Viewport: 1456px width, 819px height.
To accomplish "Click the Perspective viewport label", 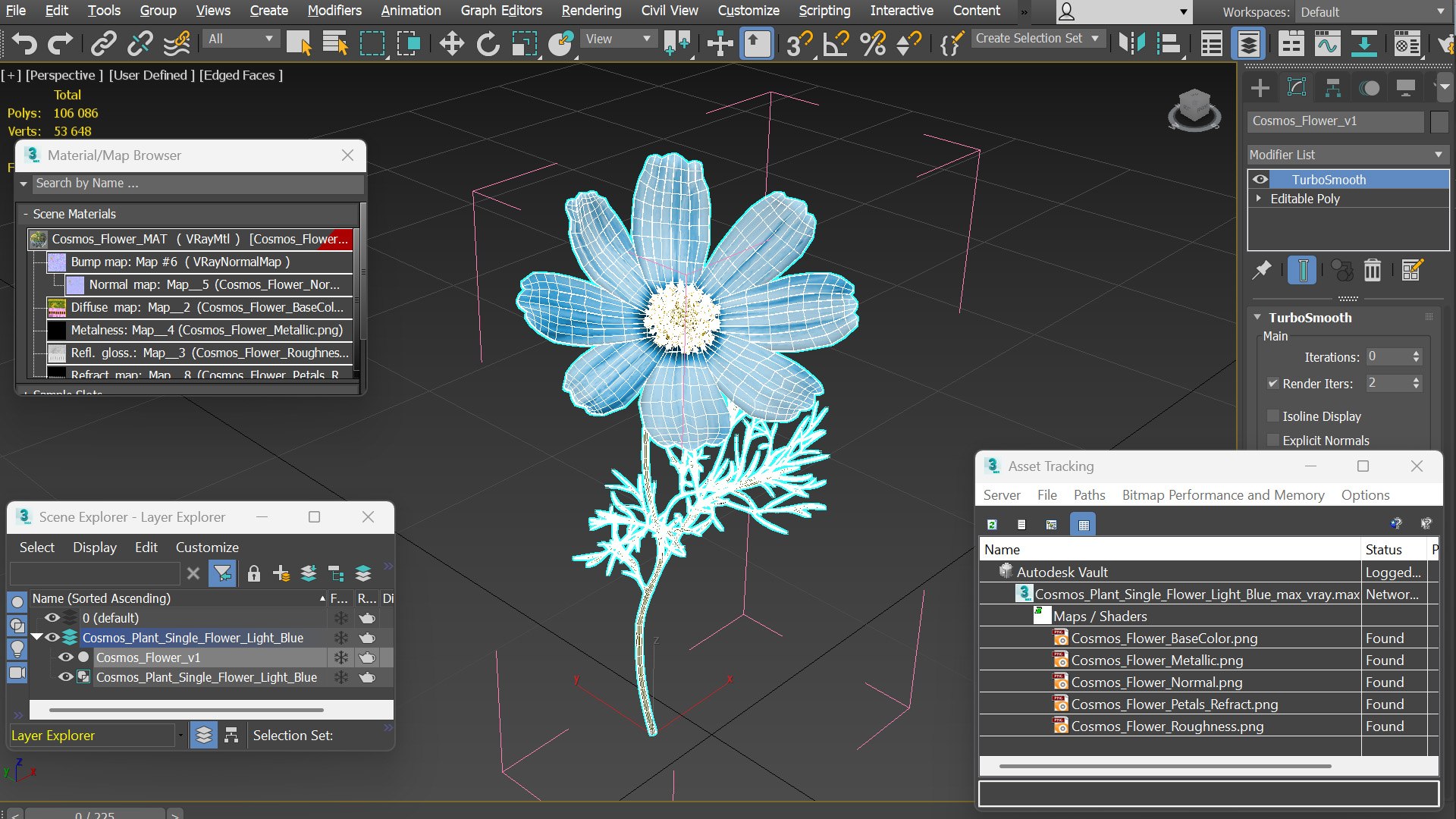I will [64, 75].
